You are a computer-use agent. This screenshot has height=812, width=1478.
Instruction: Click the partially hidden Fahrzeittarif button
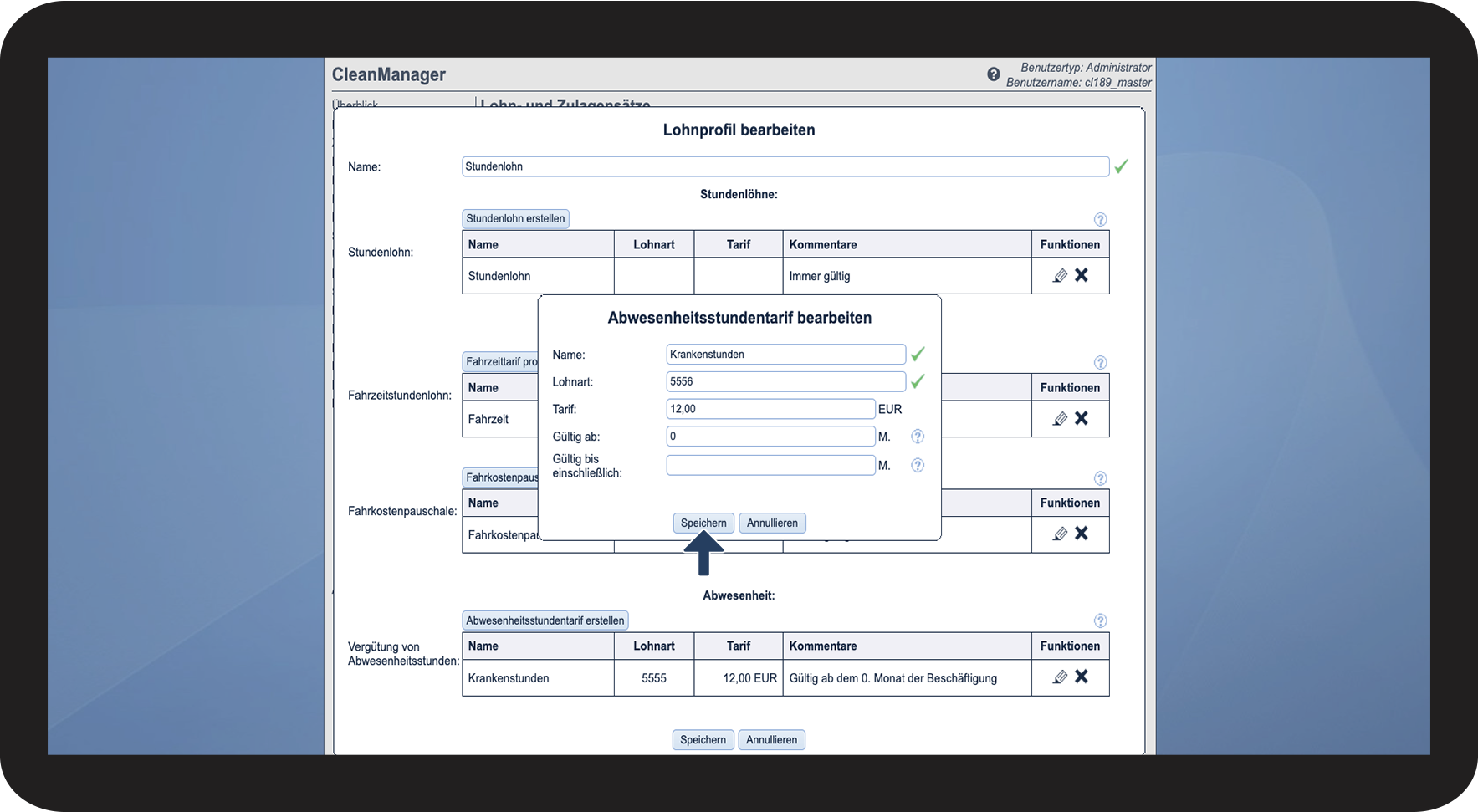500,362
